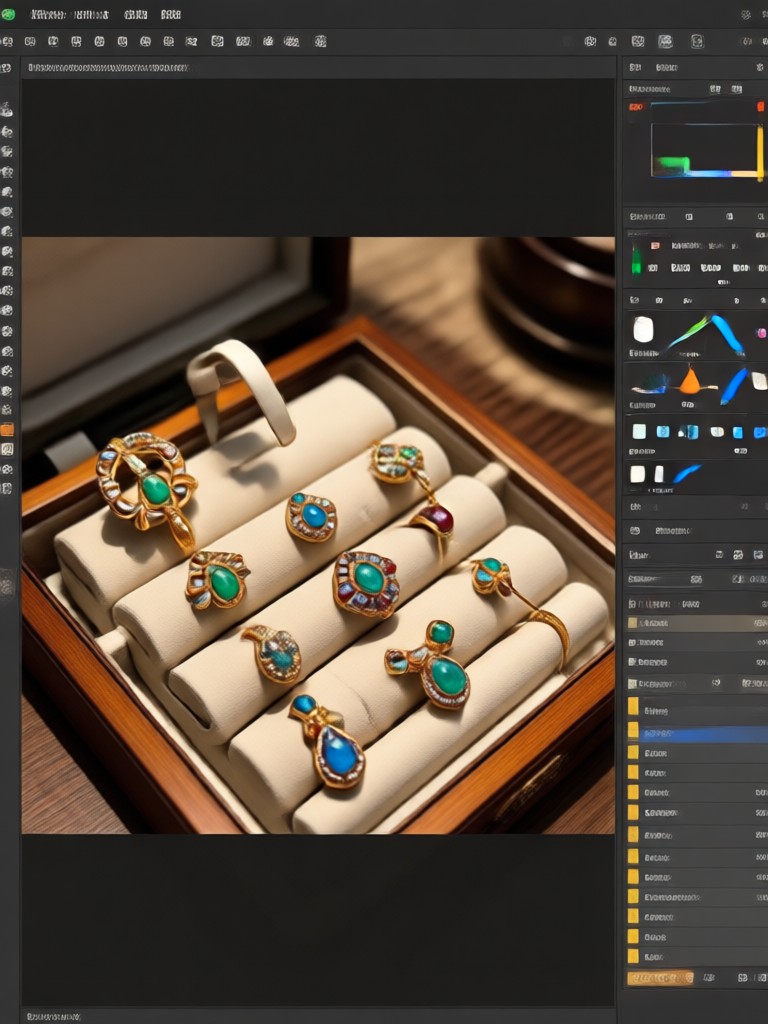This screenshot has height=1024, width=768.
Task: Click the red label beside the histogram
Action: click(635, 107)
